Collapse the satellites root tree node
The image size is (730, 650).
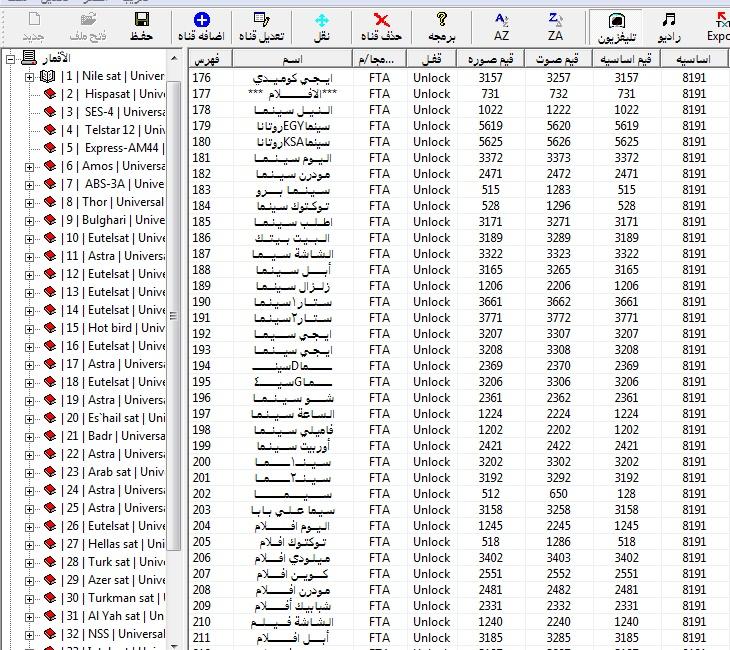tap(10, 59)
